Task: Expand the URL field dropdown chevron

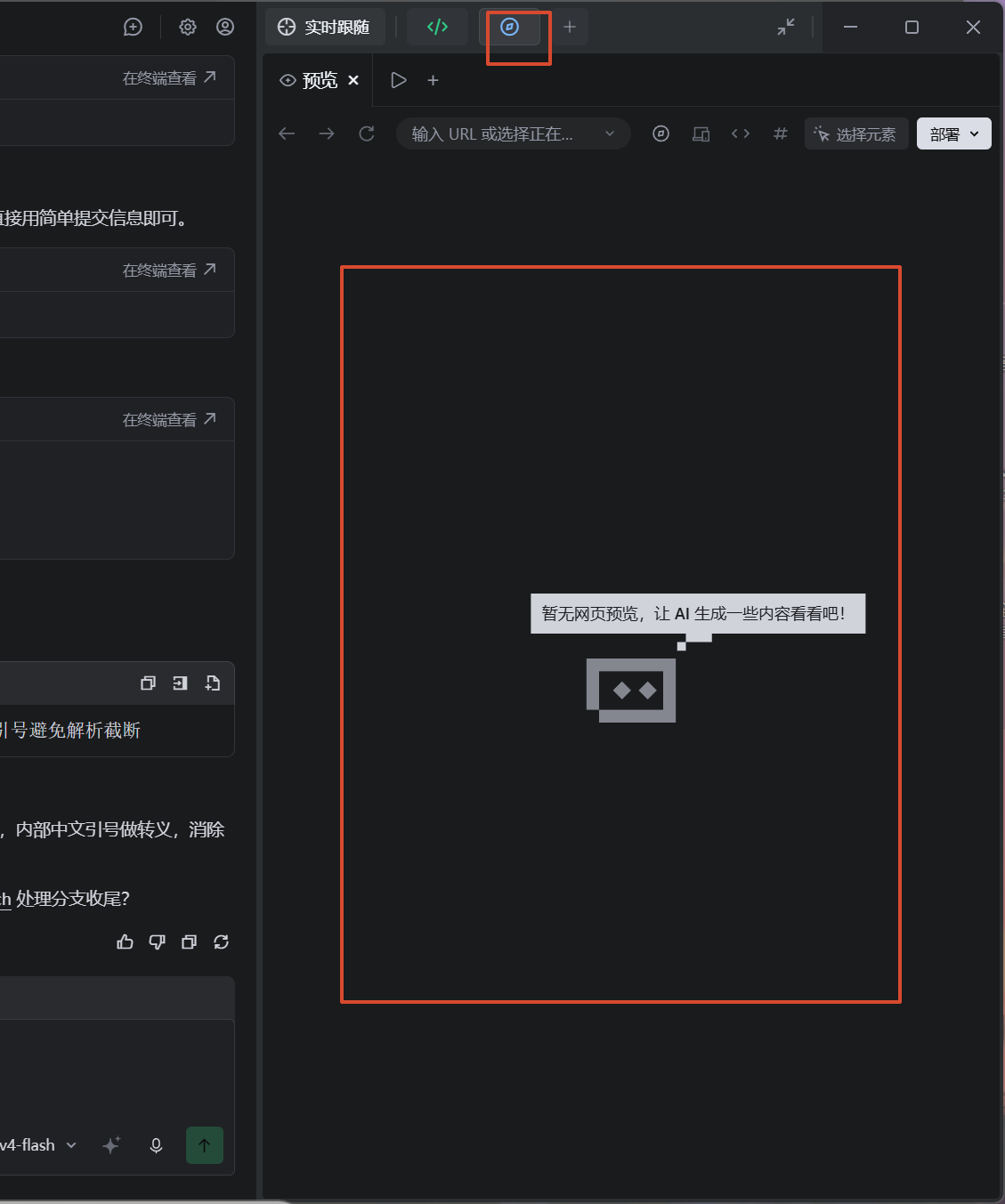Action: 610,133
